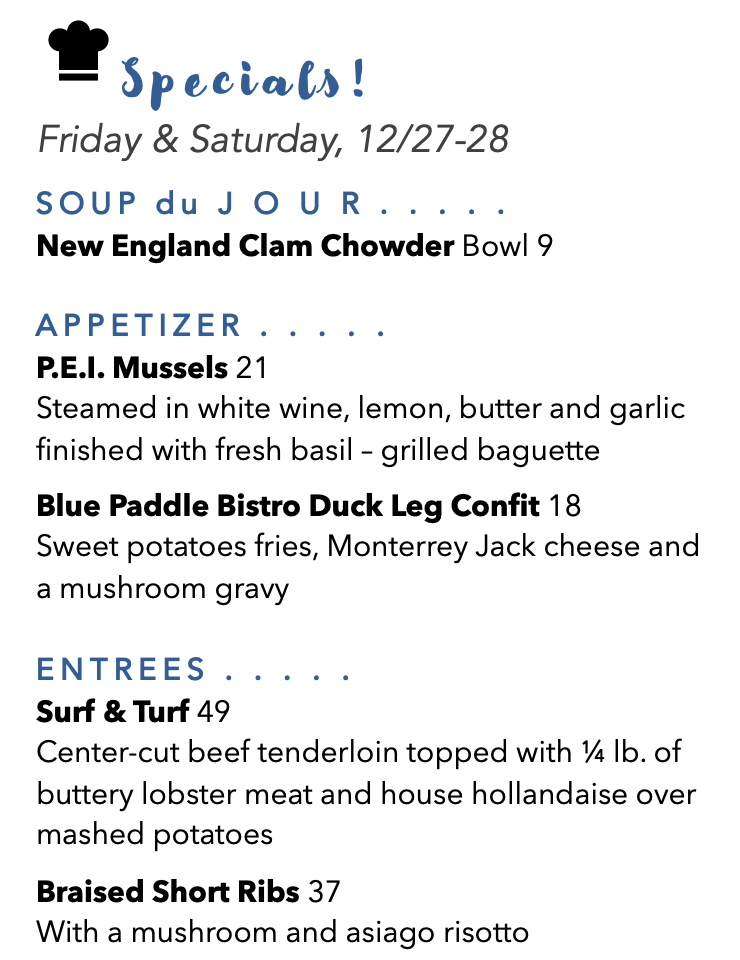Select the Surf & Turf item title
740x960 pixels.
(113, 711)
